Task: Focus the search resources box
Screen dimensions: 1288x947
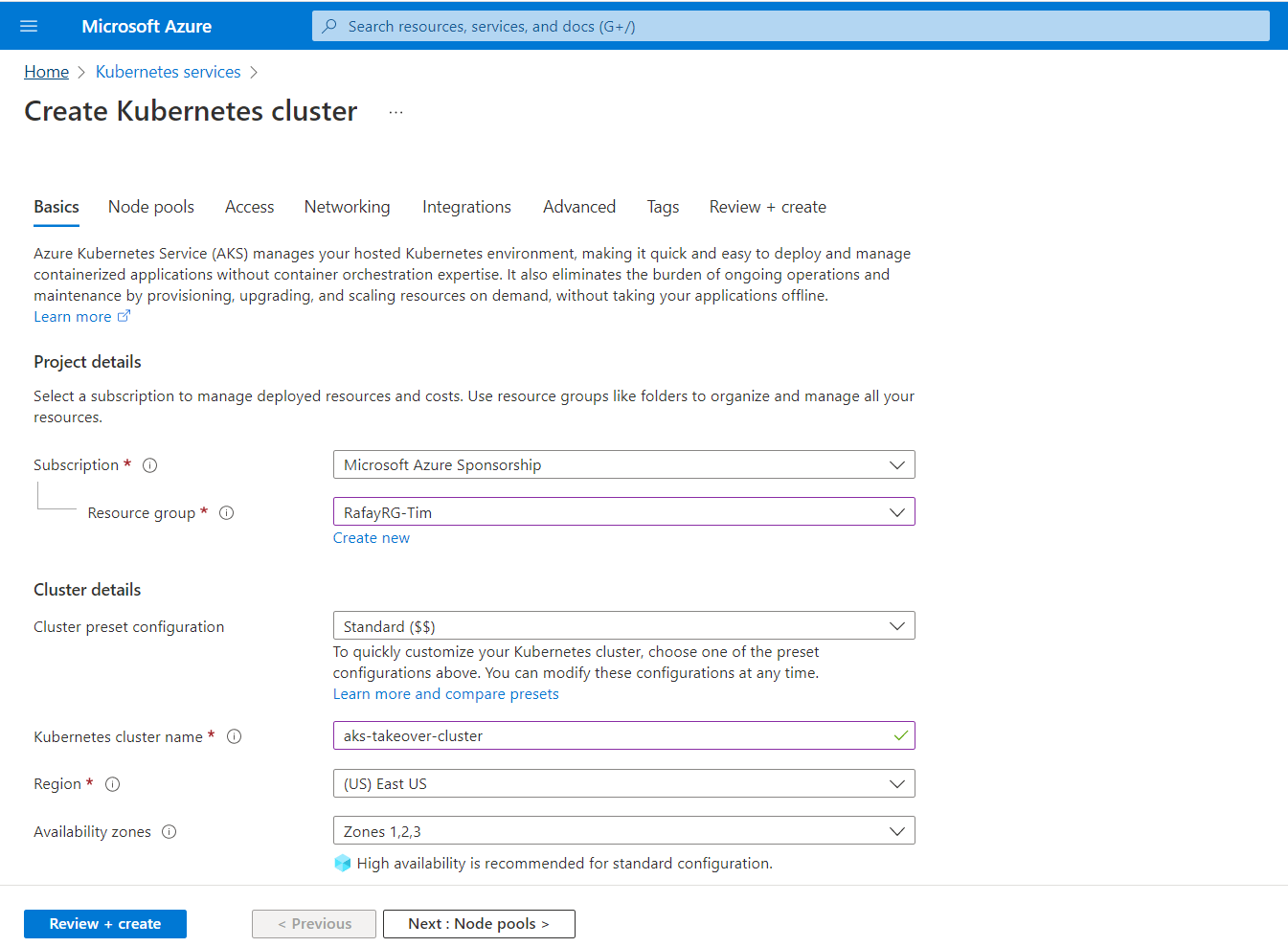Action: 791,26
